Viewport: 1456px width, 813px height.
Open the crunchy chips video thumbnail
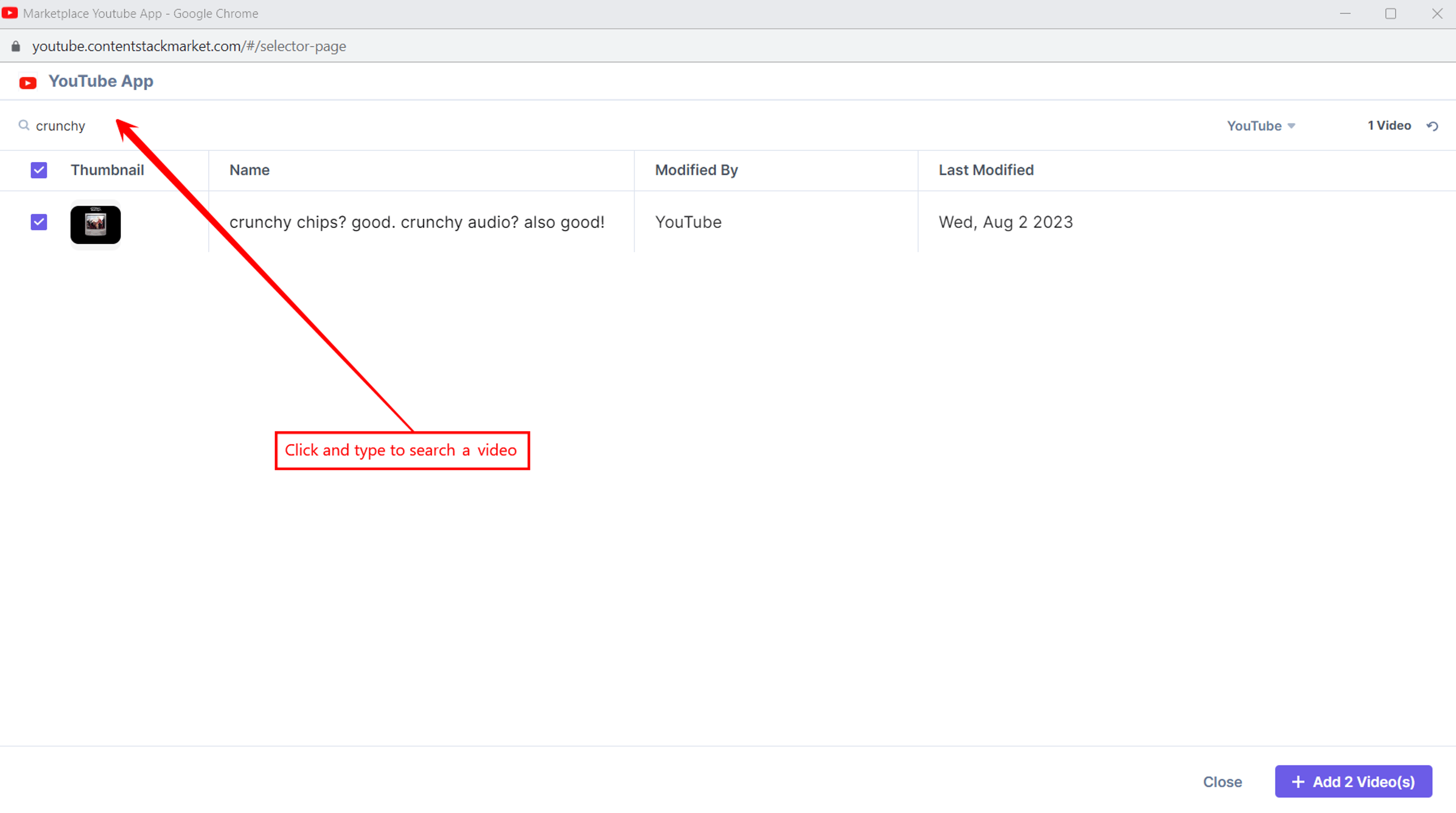(96, 224)
